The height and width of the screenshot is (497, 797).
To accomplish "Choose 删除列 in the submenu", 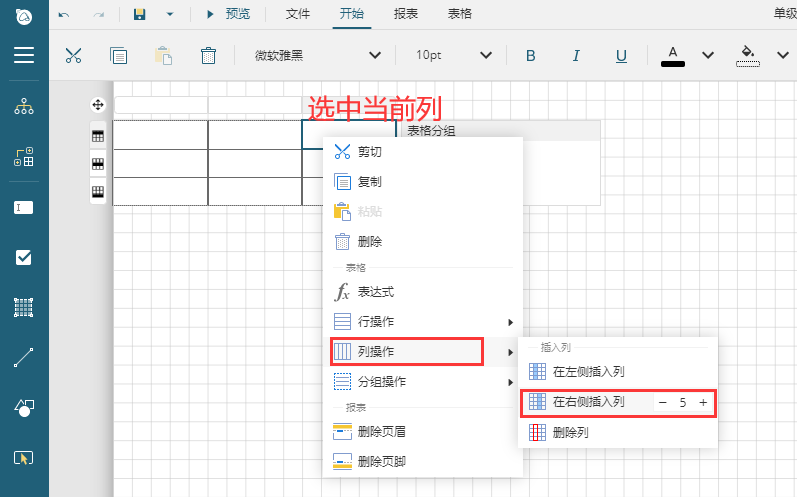I will point(618,432).
